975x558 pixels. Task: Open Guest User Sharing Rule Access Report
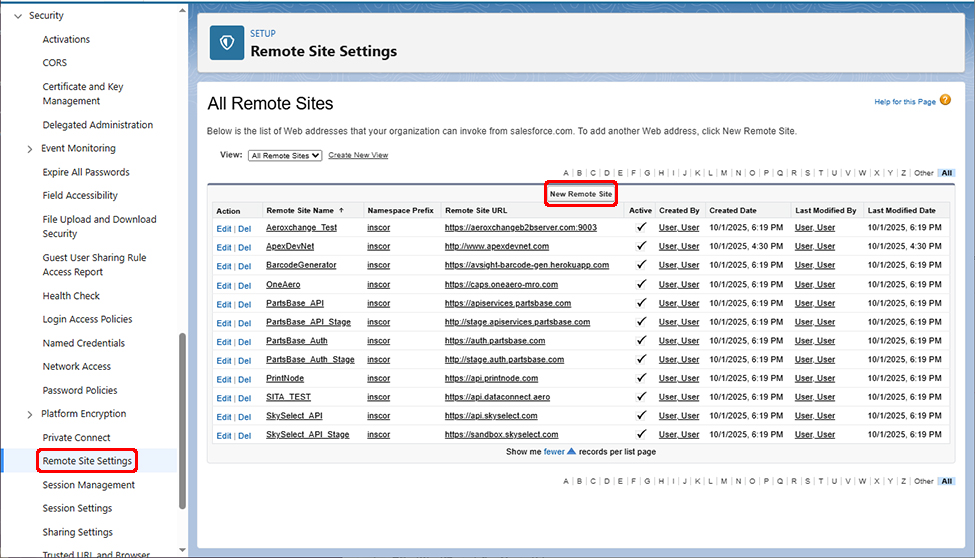coord(95,264)
